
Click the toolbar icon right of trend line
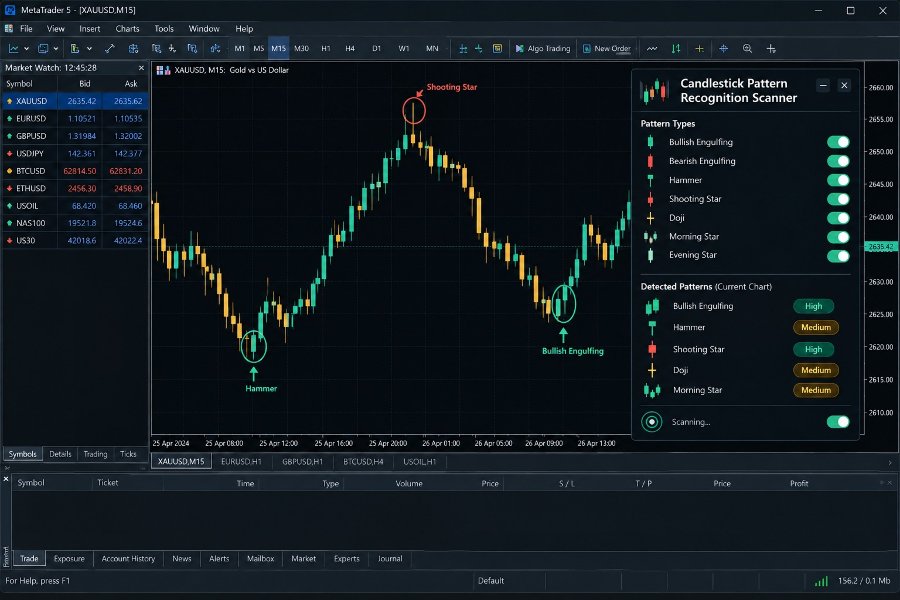133,49
